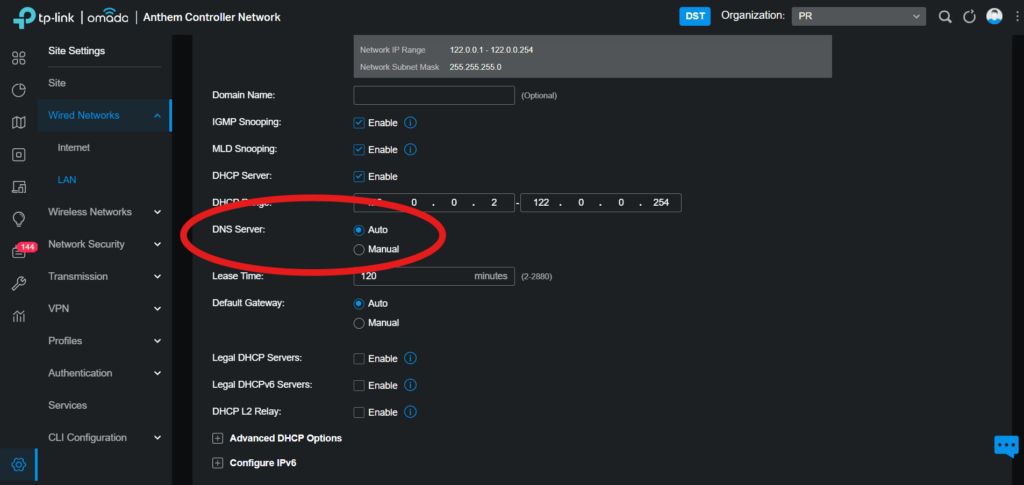Open the Map icon in left rail
The image size is (1024, 485).
pyautogui.click(x=18, y=123)
